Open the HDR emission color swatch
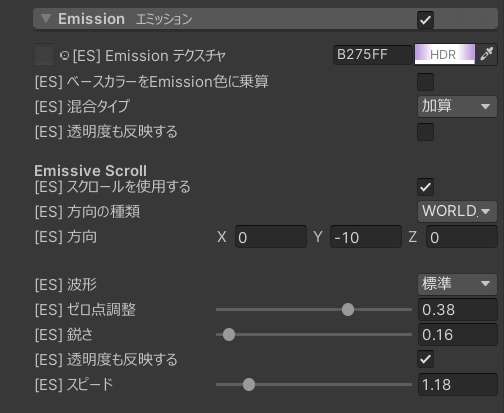This screenshot has width=504, height=413. pos(445,54)
